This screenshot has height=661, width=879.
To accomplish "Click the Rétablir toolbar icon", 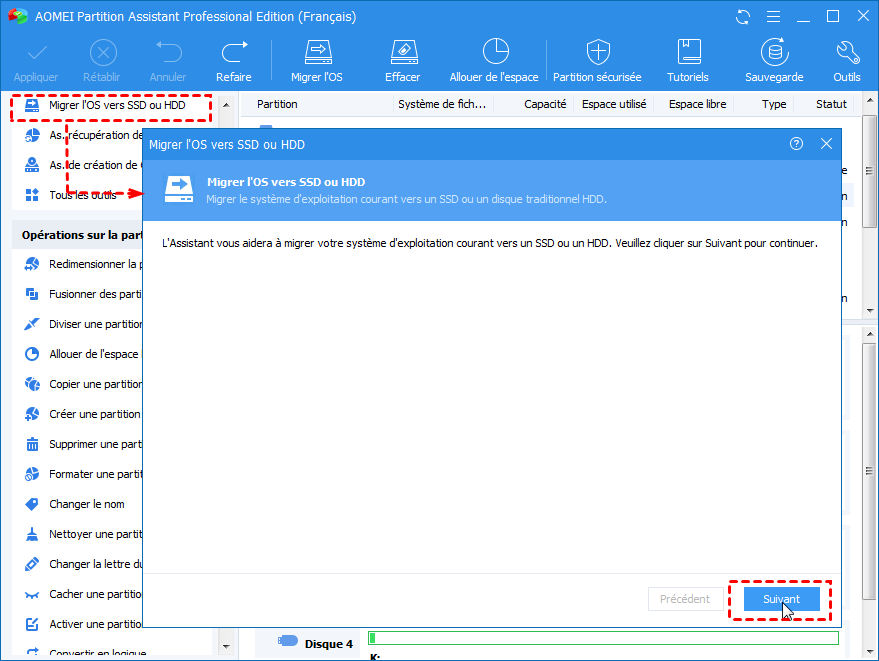I will (x=103, y=54).
